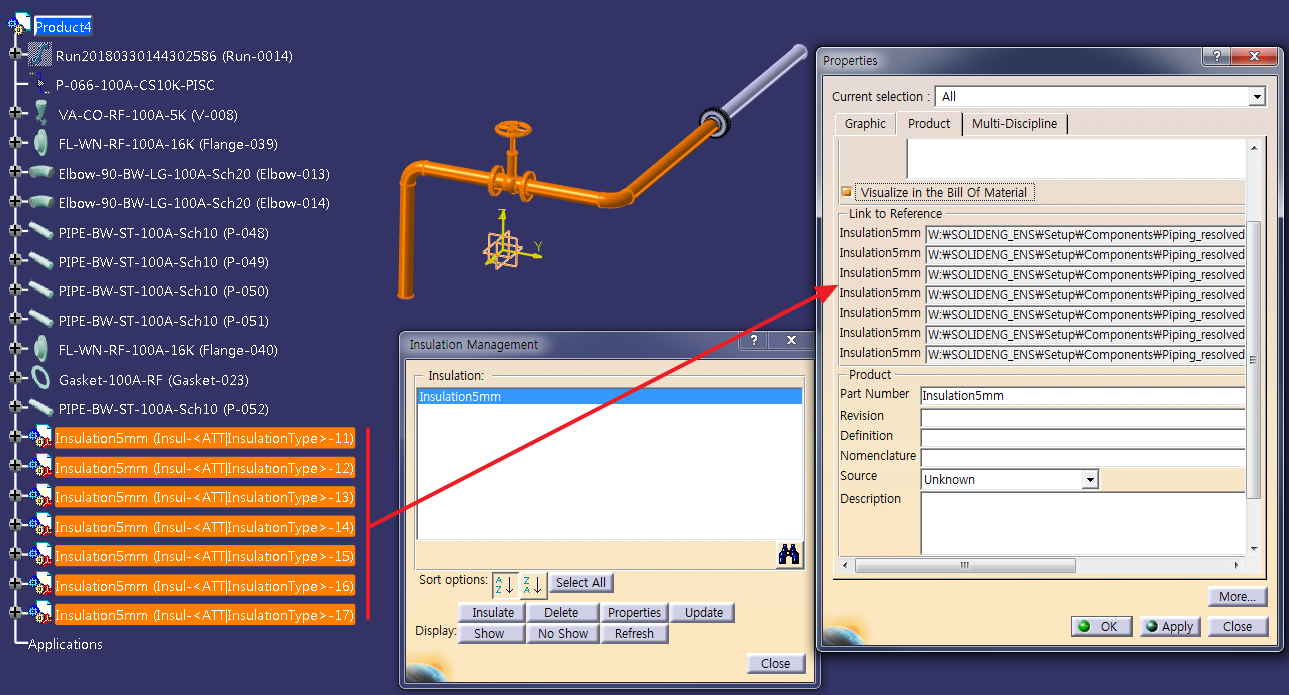Click Close button at bottom of Properties dialog
This screenshot has height=695, width=1289.
point(1237,626)
